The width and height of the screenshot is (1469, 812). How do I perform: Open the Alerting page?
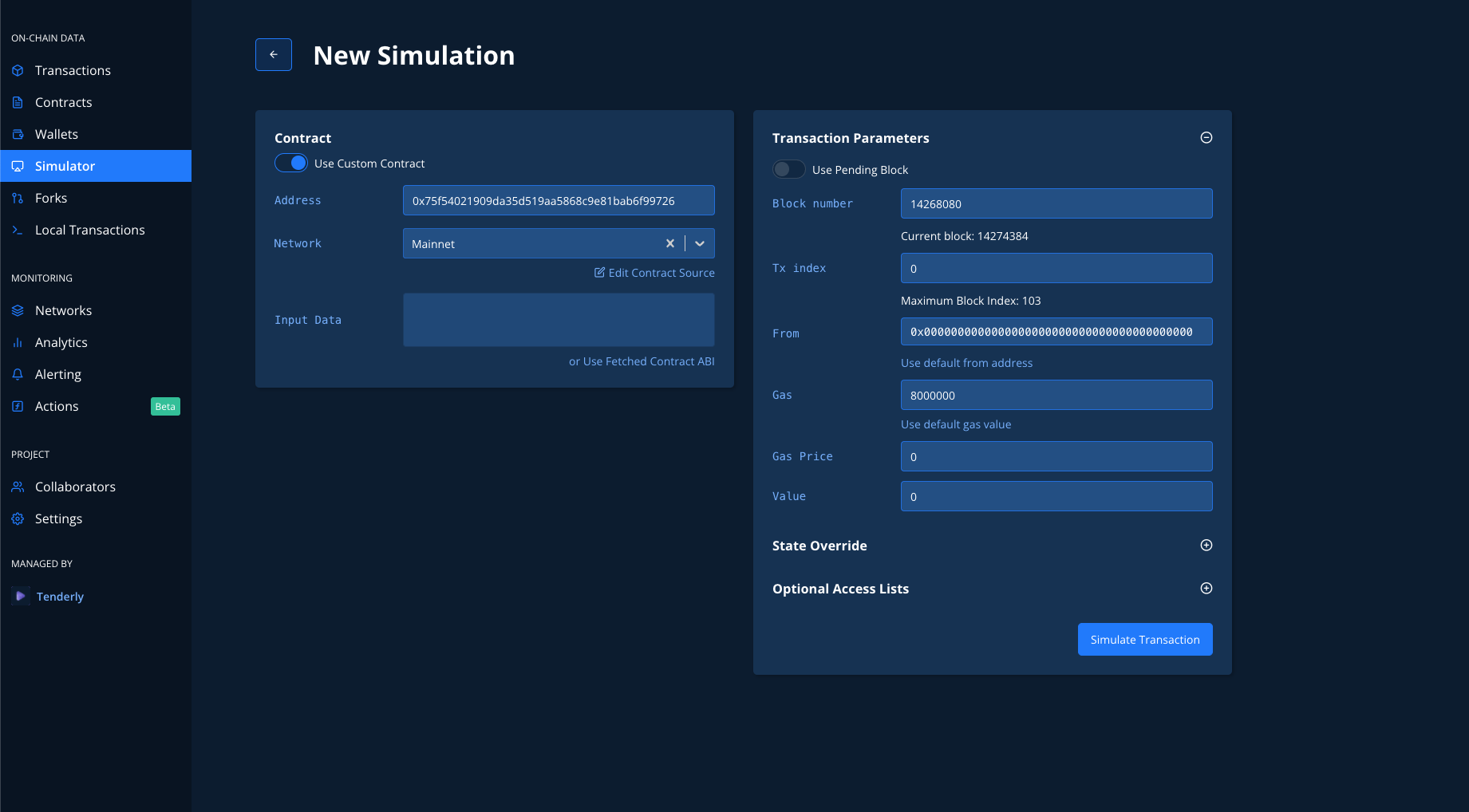(96, 375)
